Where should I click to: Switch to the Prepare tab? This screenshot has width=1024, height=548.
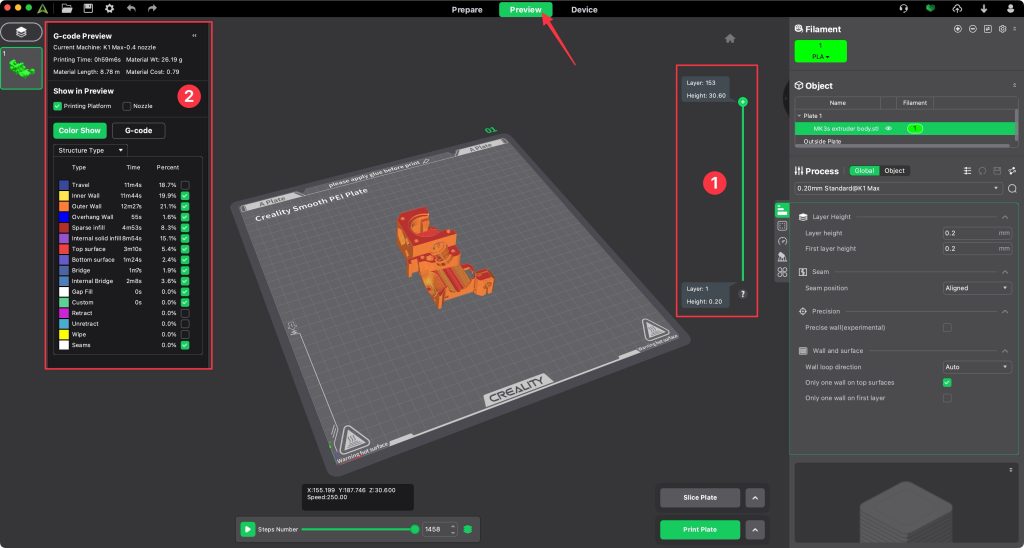coord(467,10)
